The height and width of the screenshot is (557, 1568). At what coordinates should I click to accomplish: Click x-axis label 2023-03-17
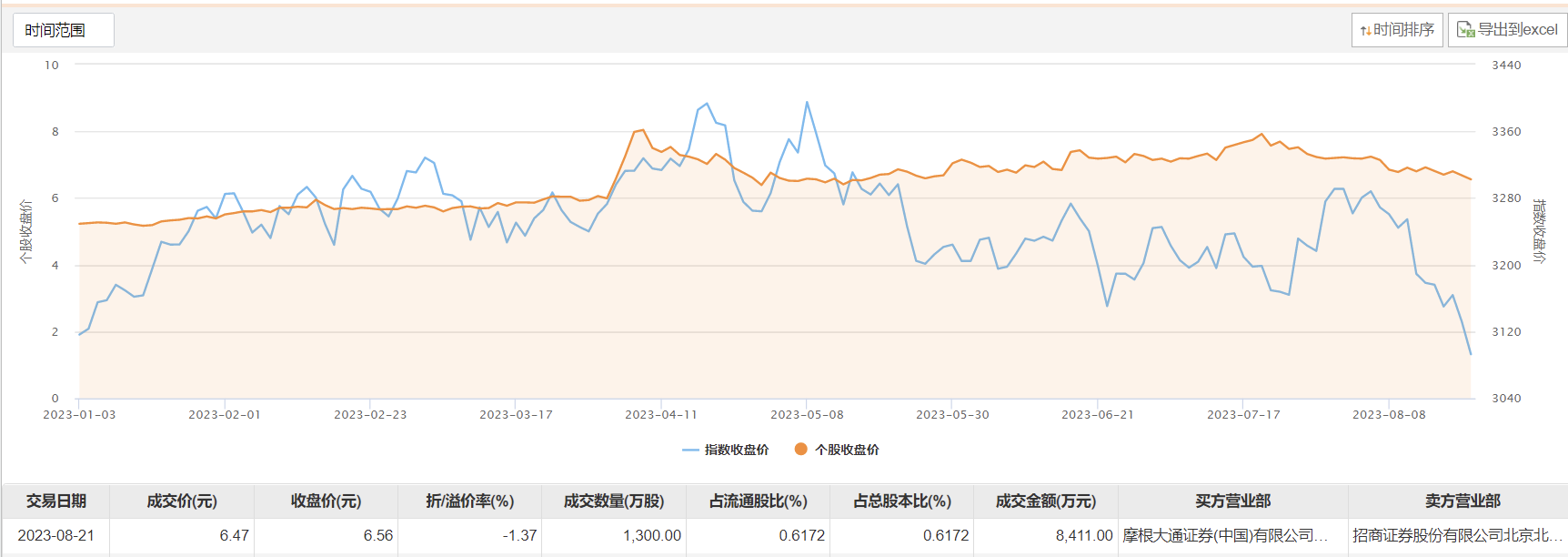click(x=516, y=415)
